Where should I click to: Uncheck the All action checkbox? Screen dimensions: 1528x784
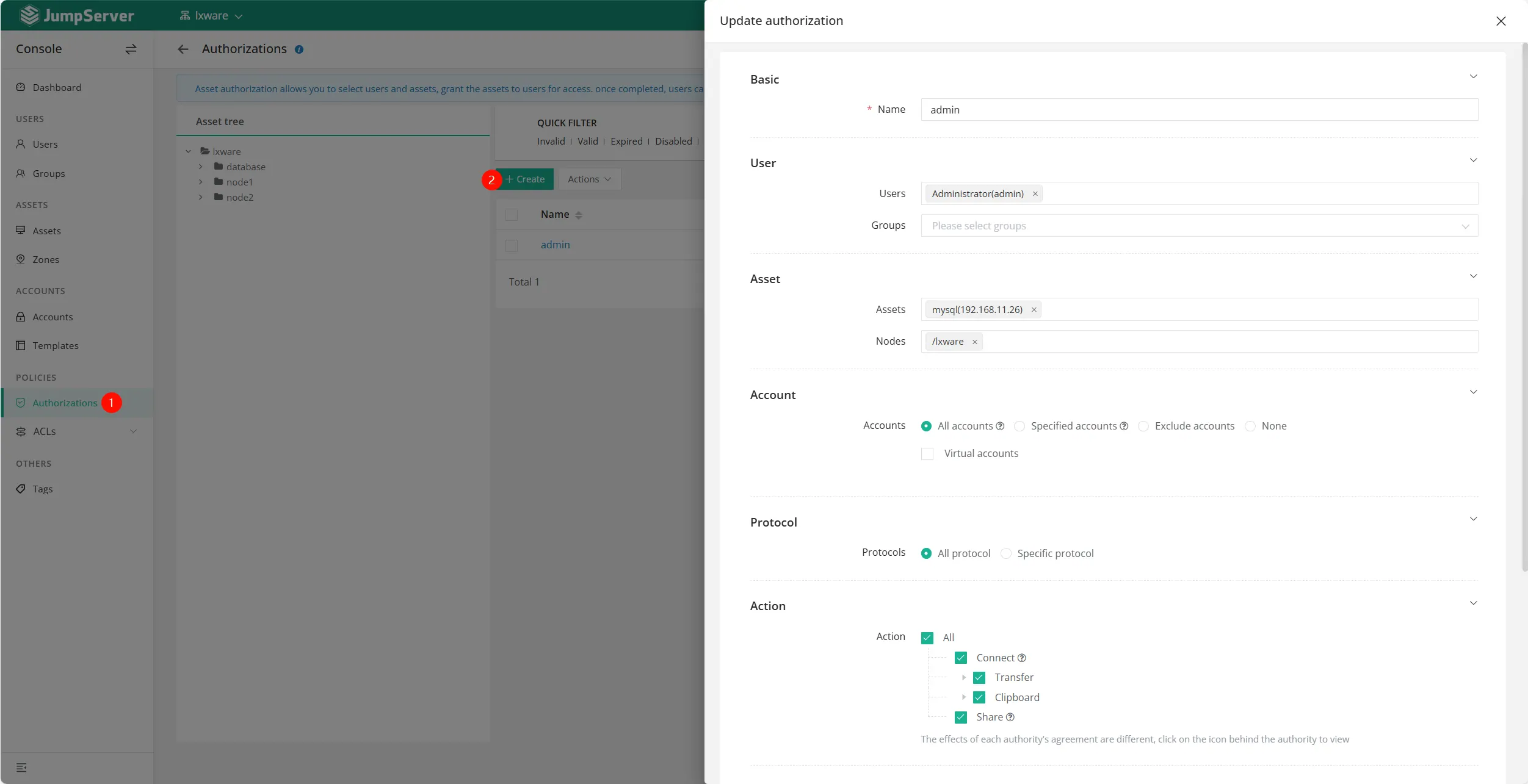coord(927,638)
